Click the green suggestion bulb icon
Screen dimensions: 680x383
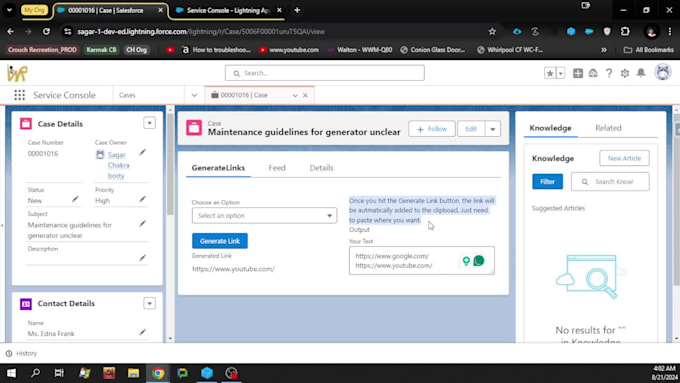(x=466, y=261)
